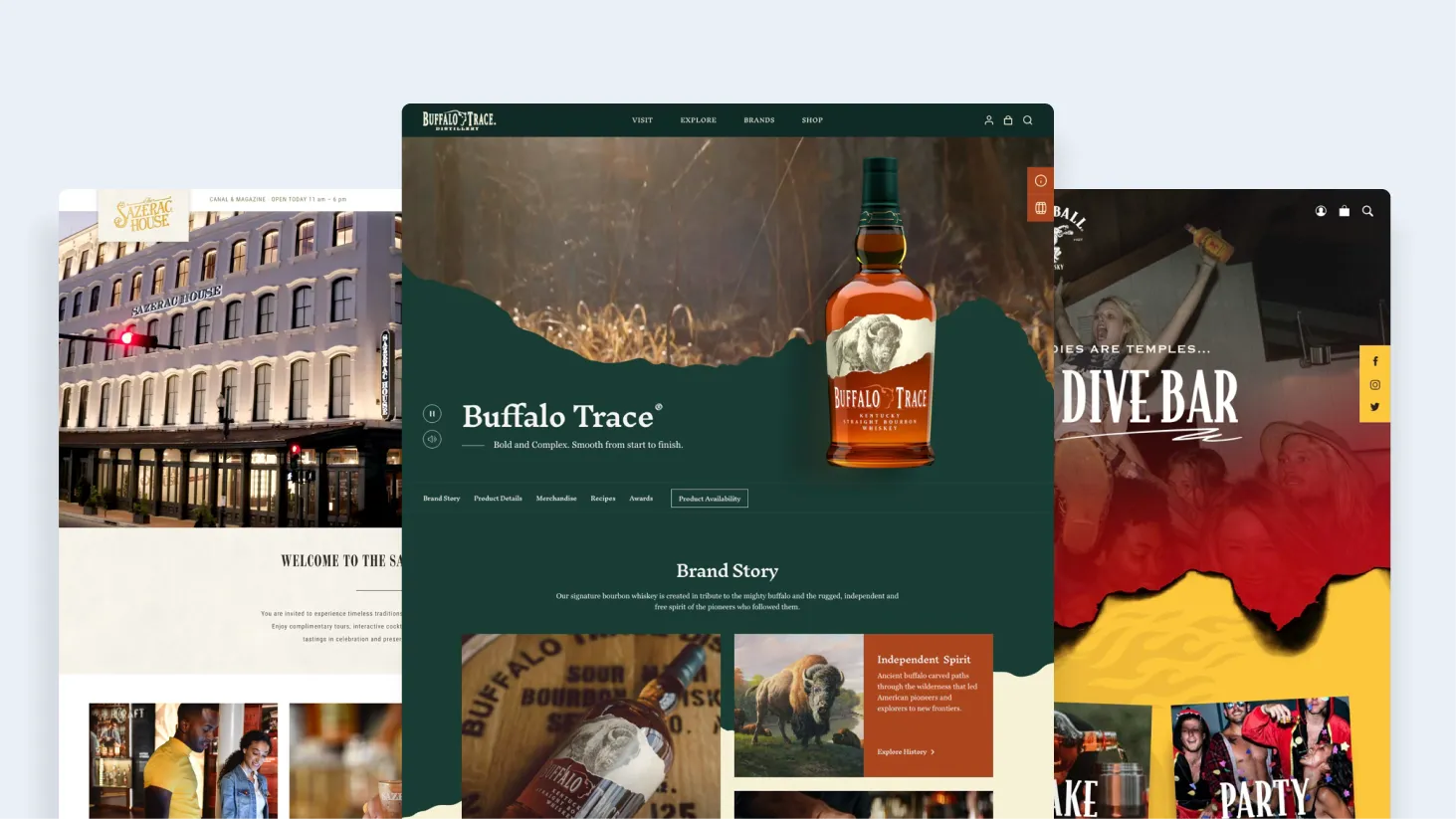The height and width of the screenshot is (819, 1456).
Task: Open the Party photo card
Action: point(1262,758)
